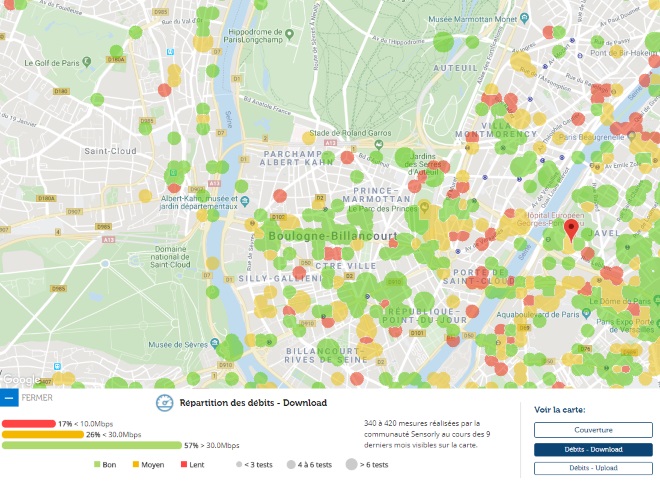Image resolution: width=660 pixels, height=489 pixels.
Task: Click the red 17% speed bar
Action: 28,423
